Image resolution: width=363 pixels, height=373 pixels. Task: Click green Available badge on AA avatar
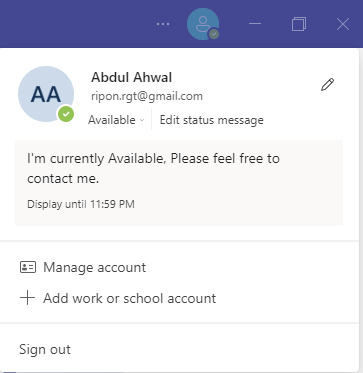(66, 114)
